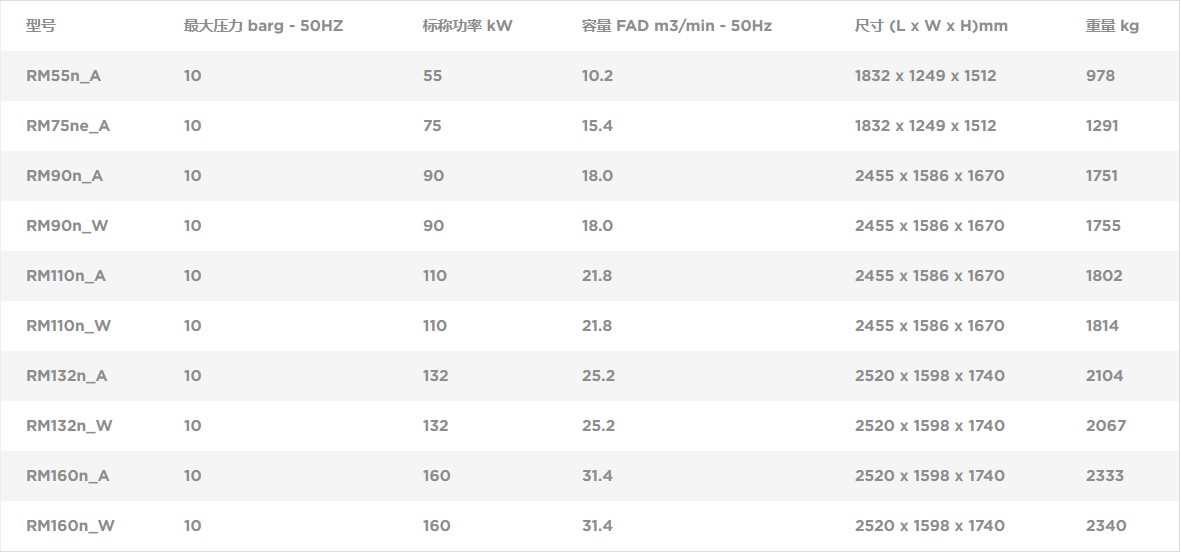
Task: Select the 15.4 capacity value
Action: 597,126
